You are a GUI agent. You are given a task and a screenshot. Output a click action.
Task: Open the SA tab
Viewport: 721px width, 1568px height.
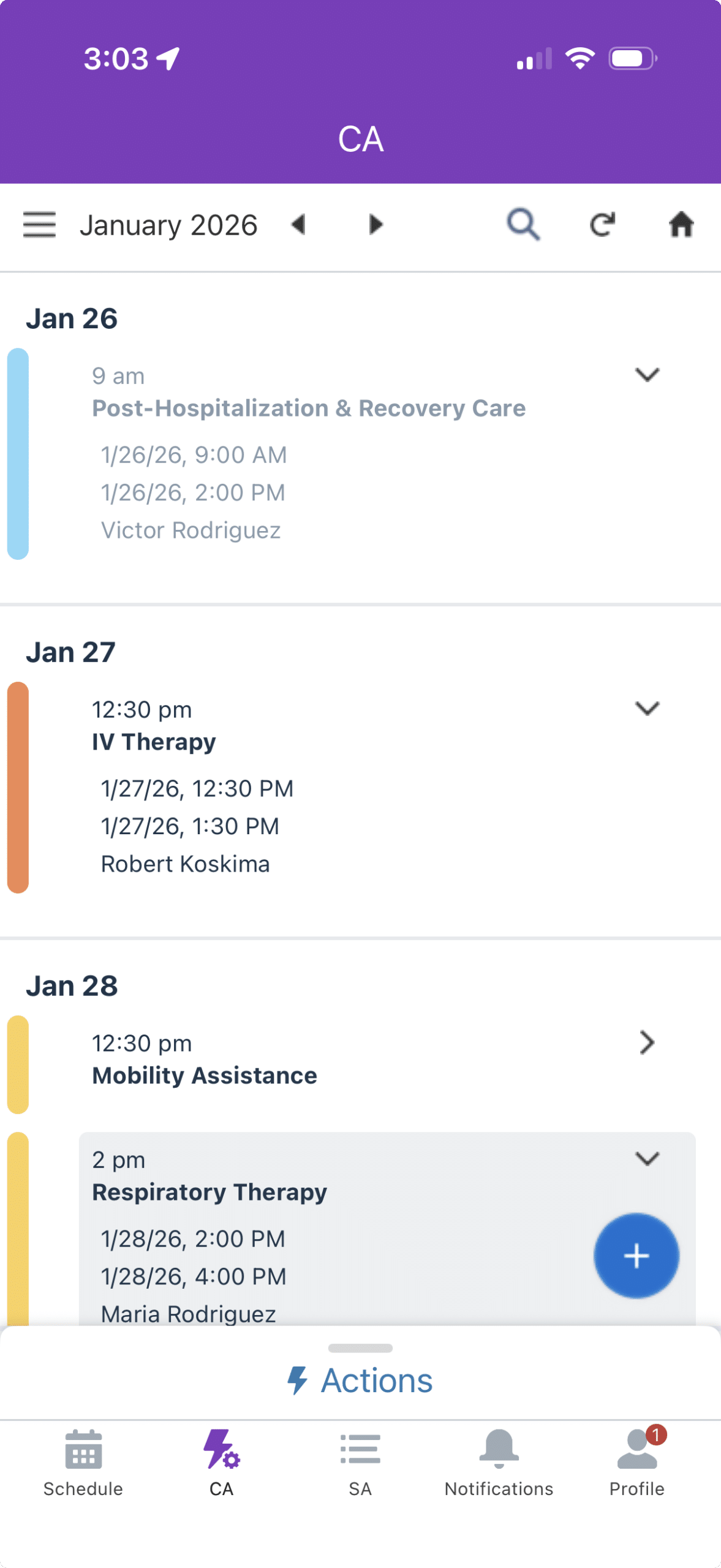360,1463
